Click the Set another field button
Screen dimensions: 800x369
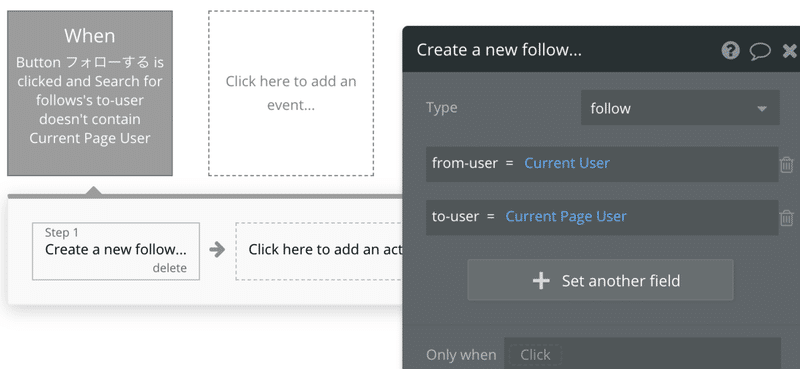click(601, 280)
